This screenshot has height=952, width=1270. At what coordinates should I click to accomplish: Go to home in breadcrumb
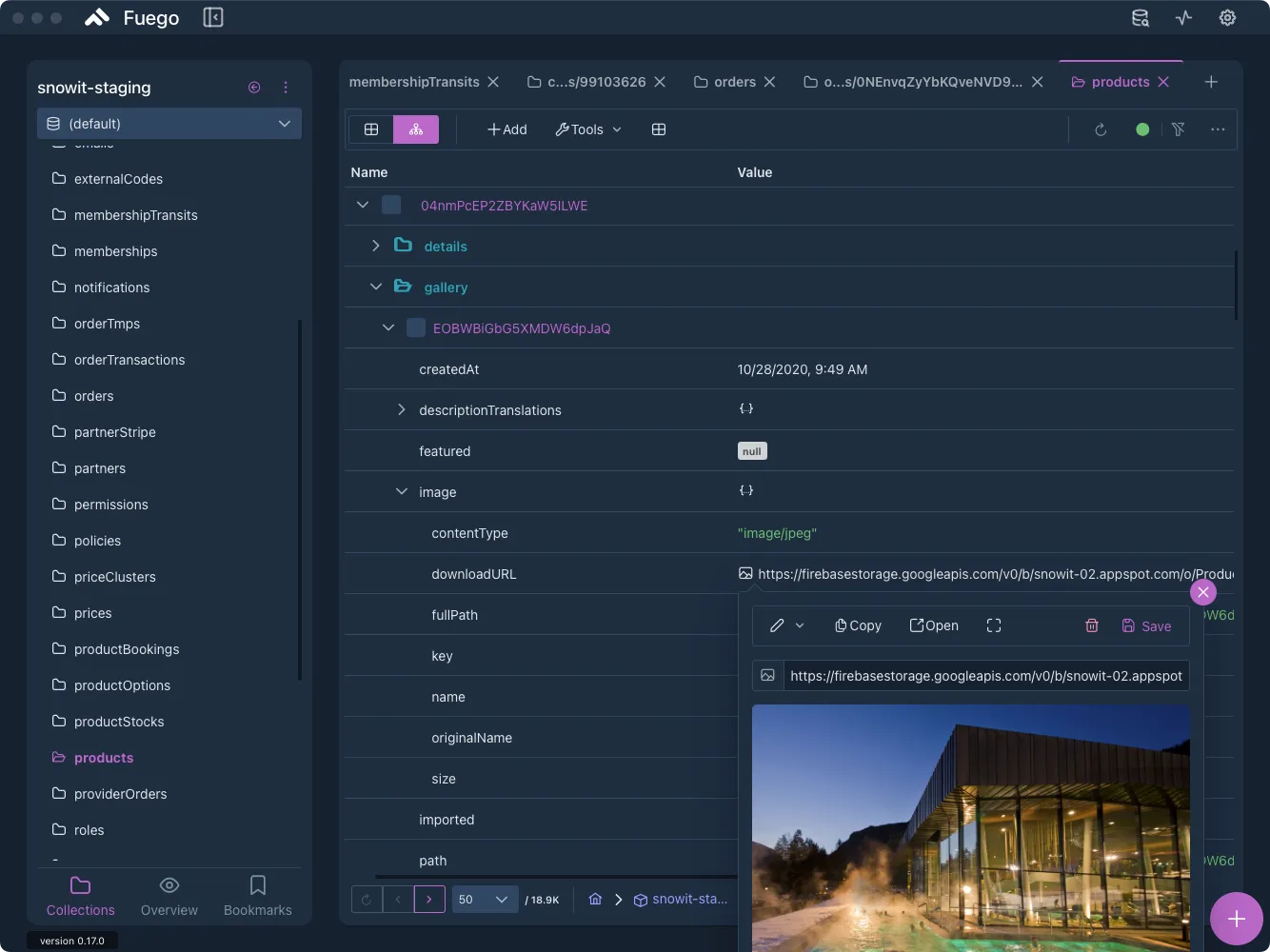coord(595,899)
